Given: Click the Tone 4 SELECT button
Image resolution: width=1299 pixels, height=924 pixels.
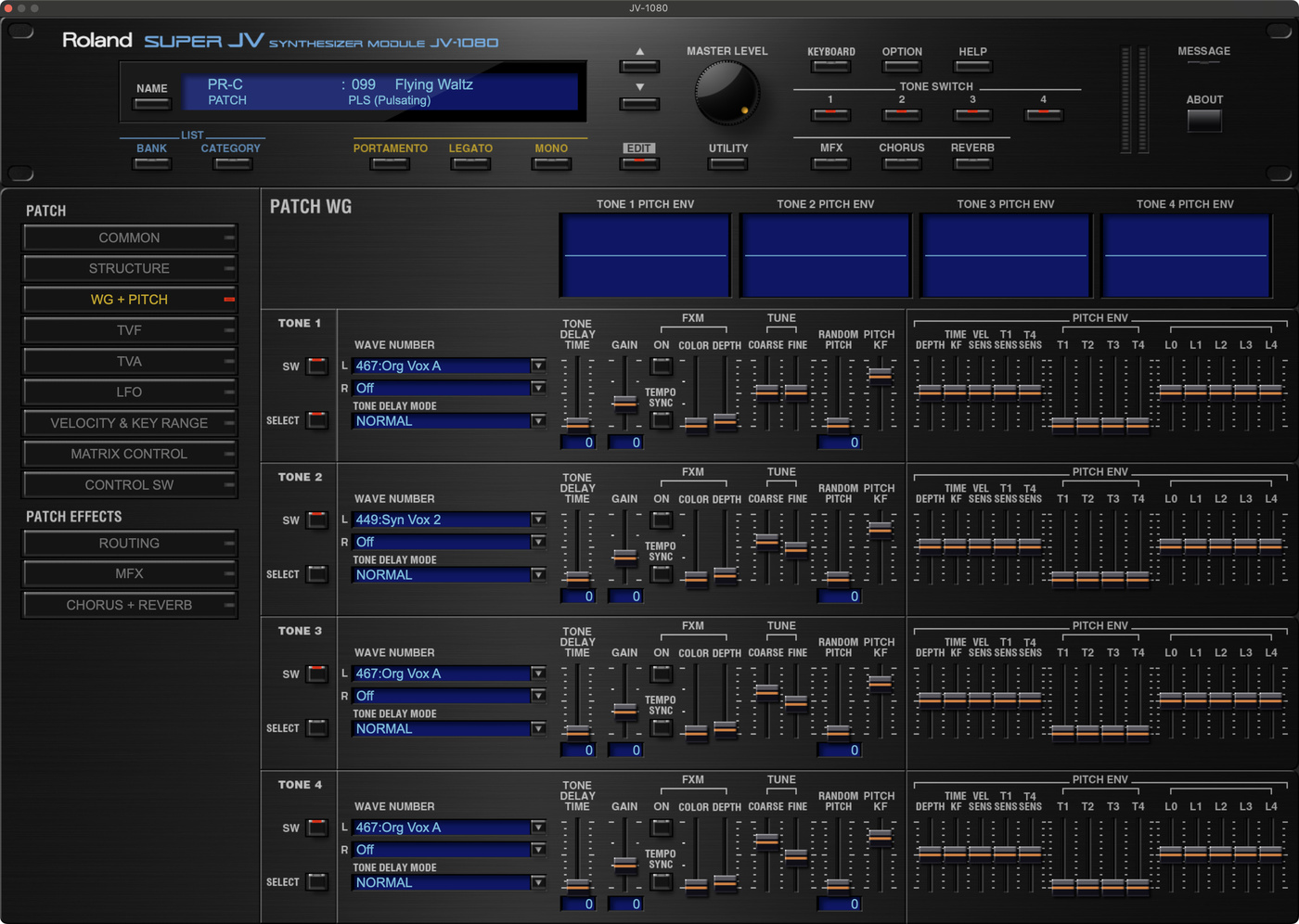Looking at the screenshot, I should 317,882.
